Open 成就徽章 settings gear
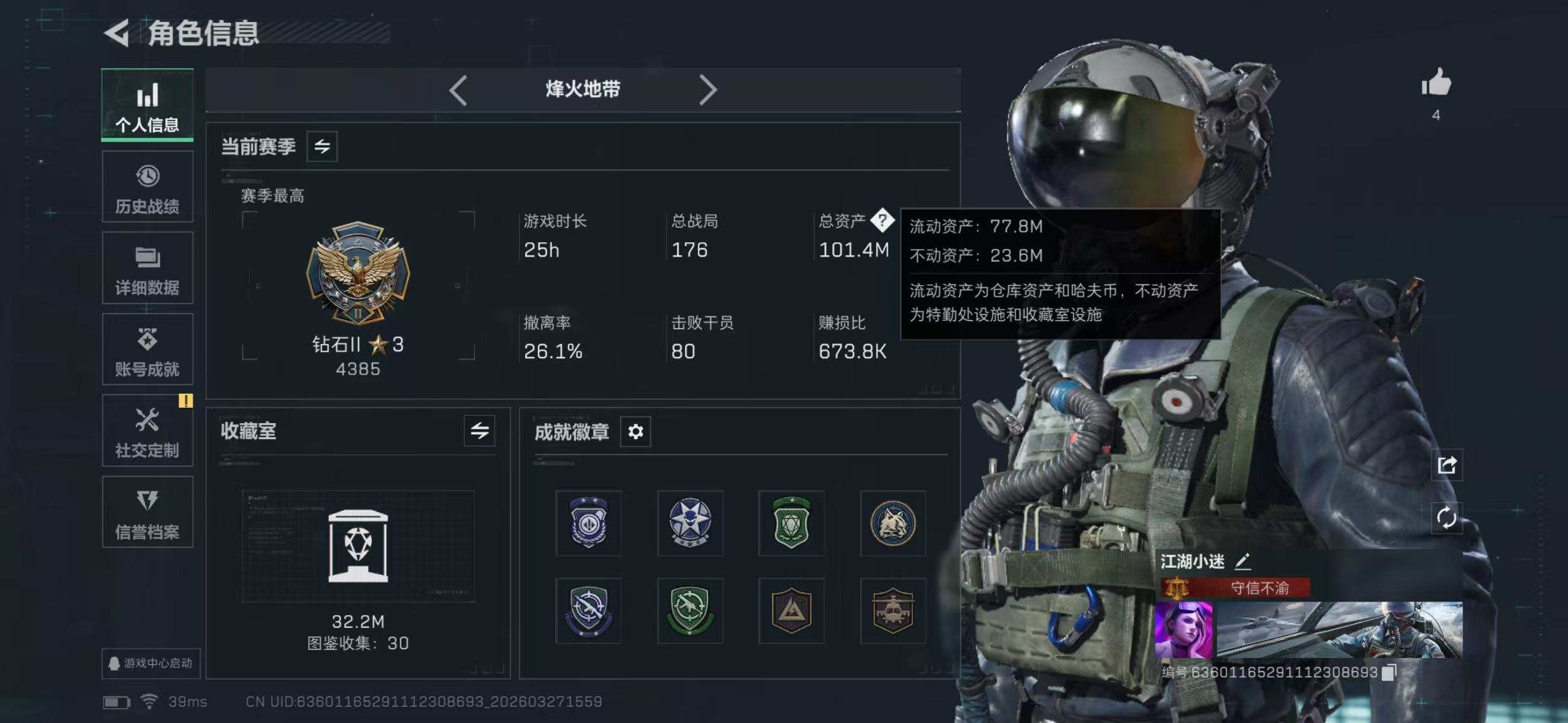 [636, 432]
